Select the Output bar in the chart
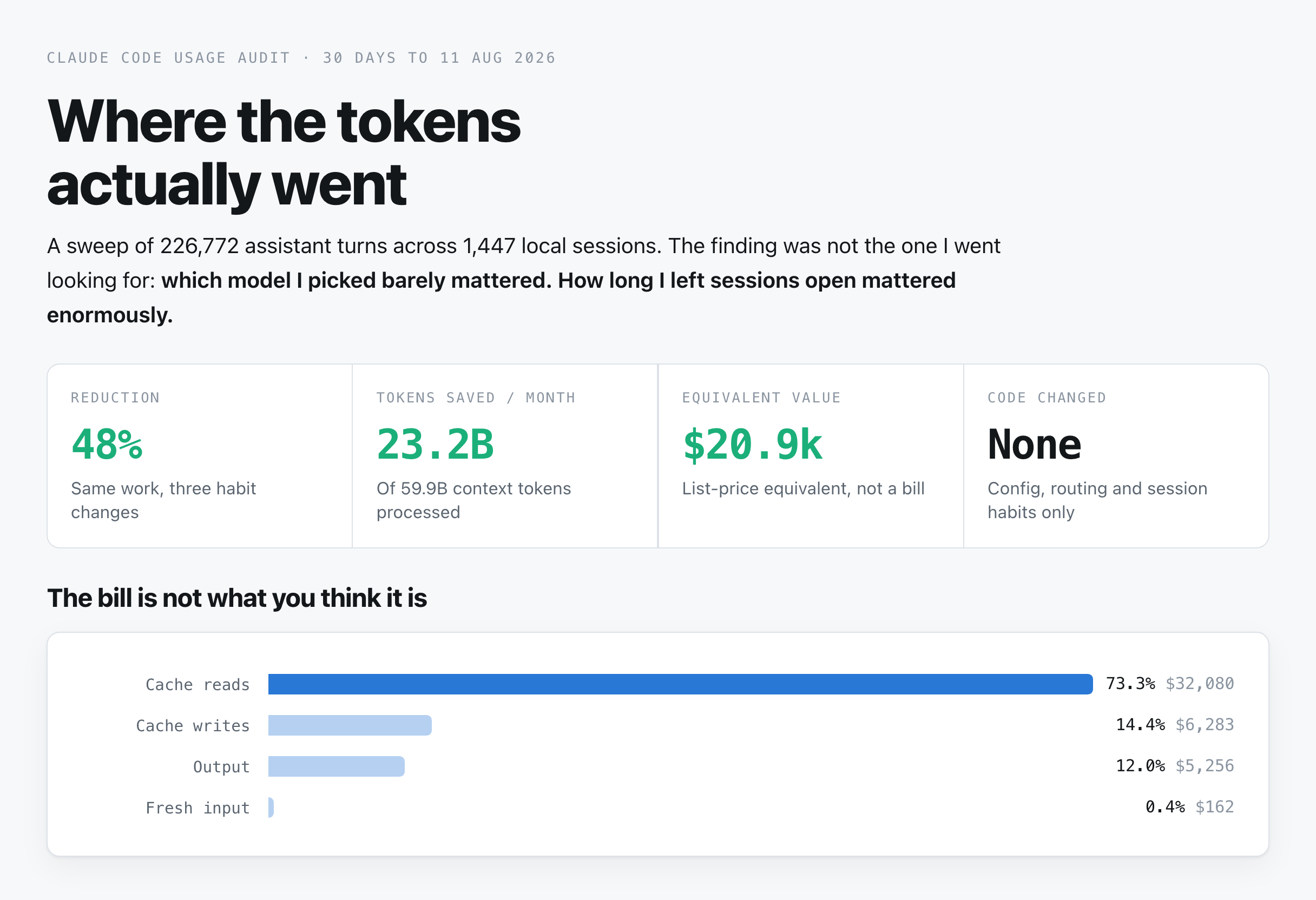Viewport: 1316px width, 900px height. pyautogui.click(x=337, y=766)
